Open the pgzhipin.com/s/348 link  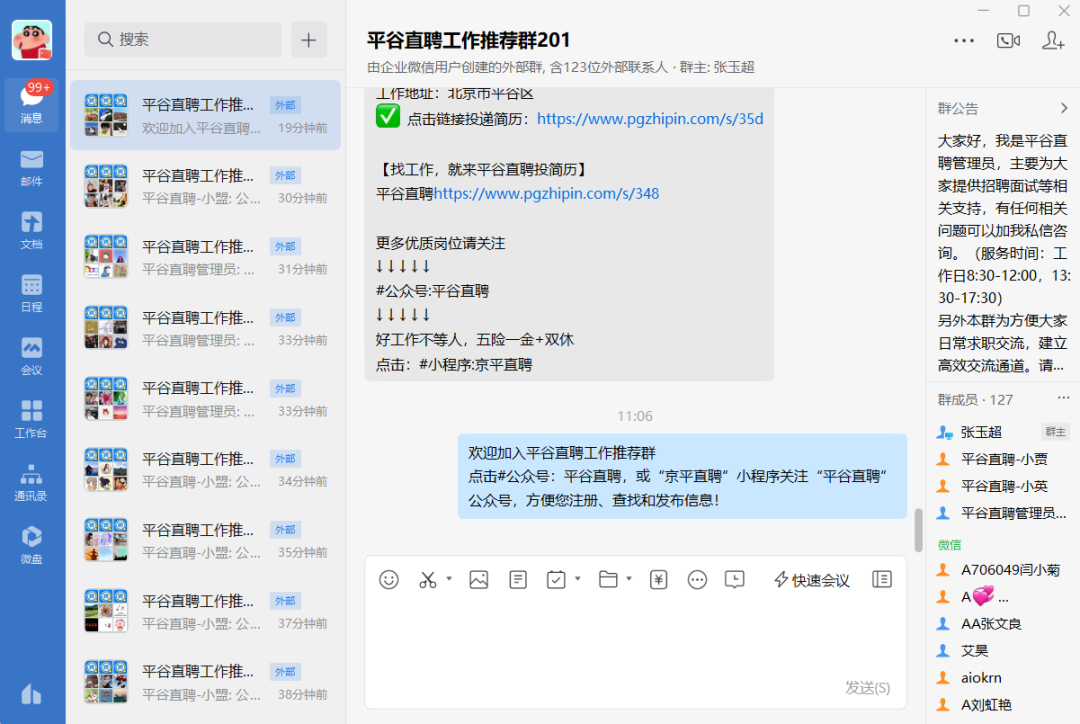tap(546, 194)
